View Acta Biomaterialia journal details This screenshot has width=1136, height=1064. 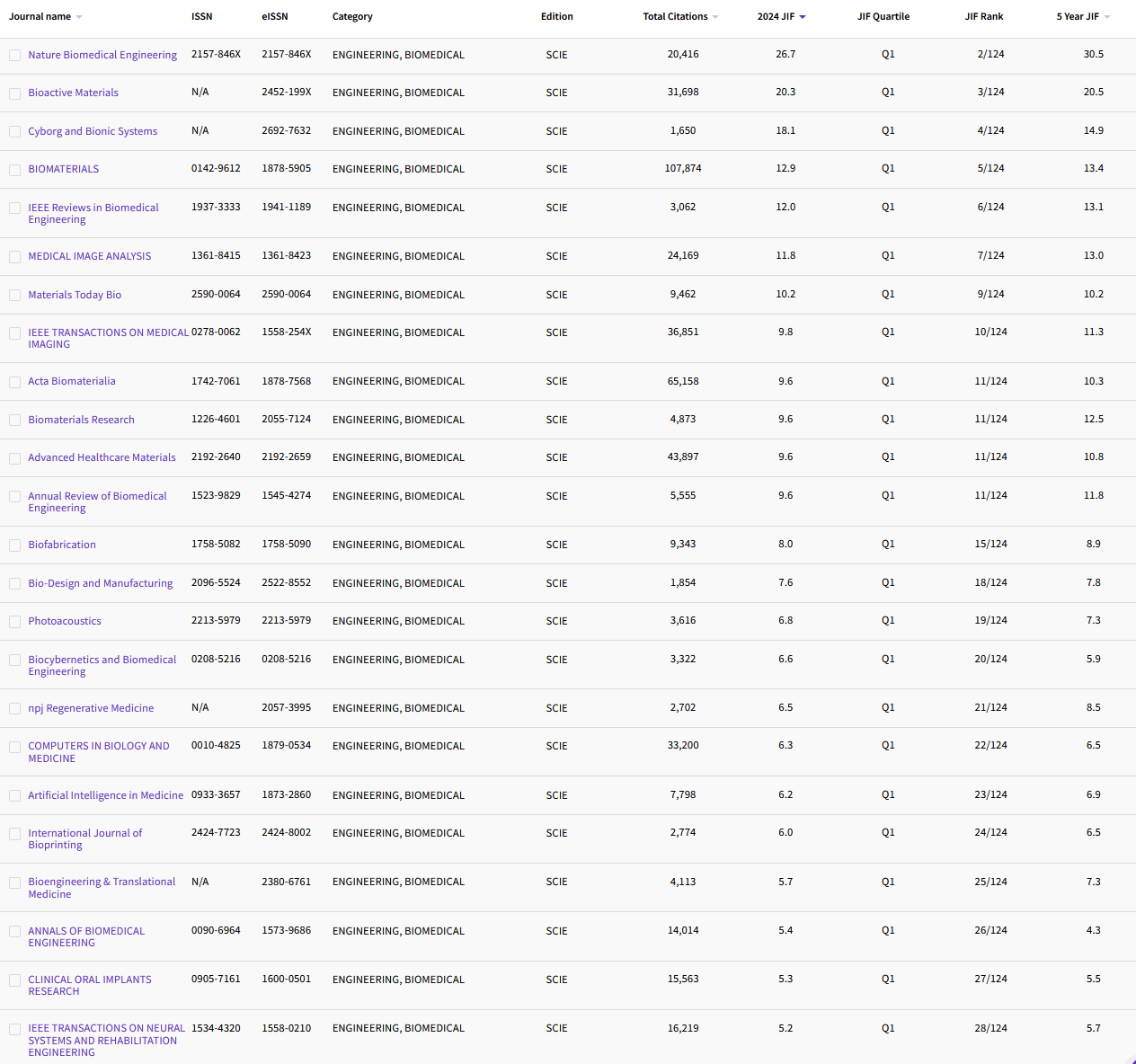click(x=71, y=381)
